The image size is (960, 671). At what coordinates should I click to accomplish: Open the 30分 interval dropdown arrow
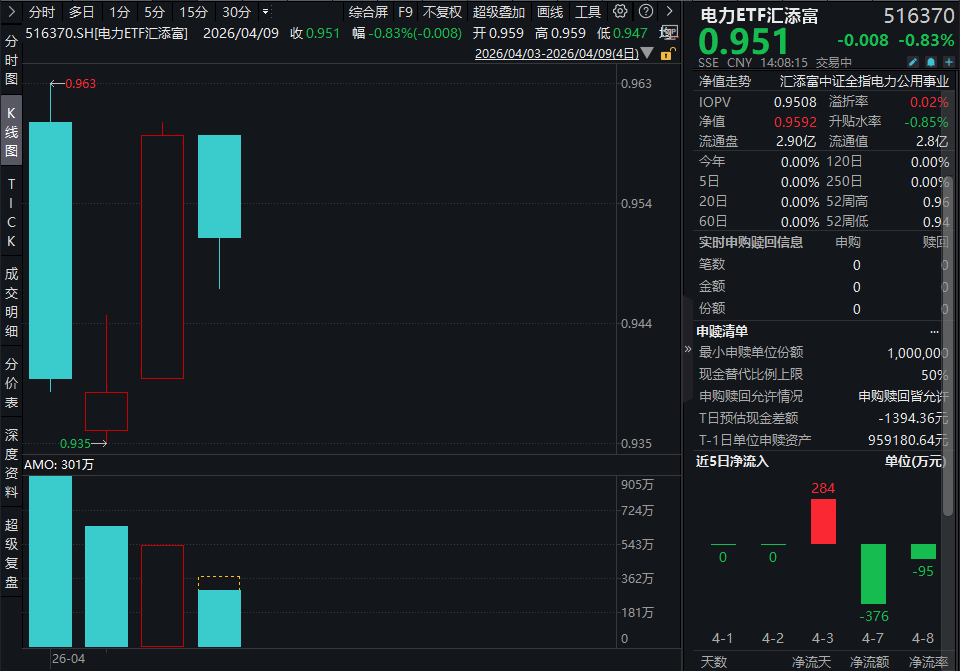(263, 12)
